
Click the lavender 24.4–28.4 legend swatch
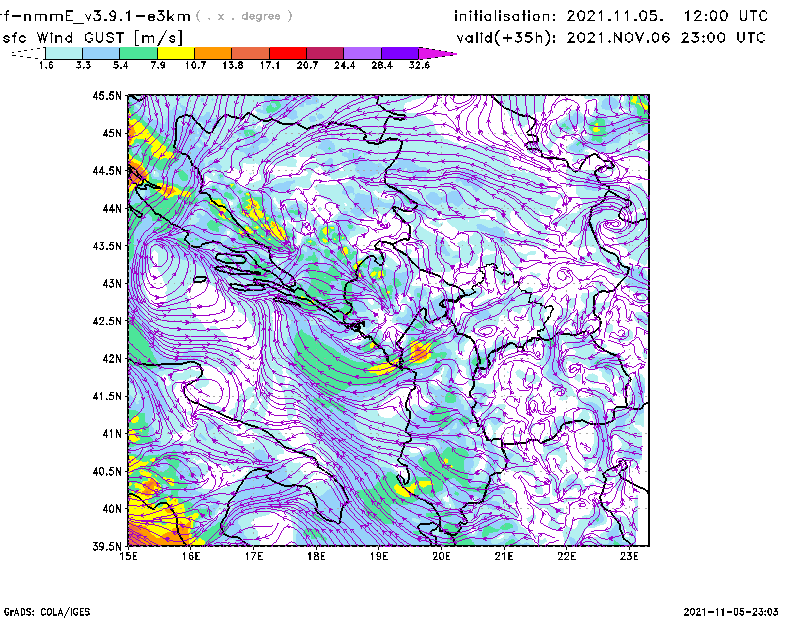coord(363,53)
